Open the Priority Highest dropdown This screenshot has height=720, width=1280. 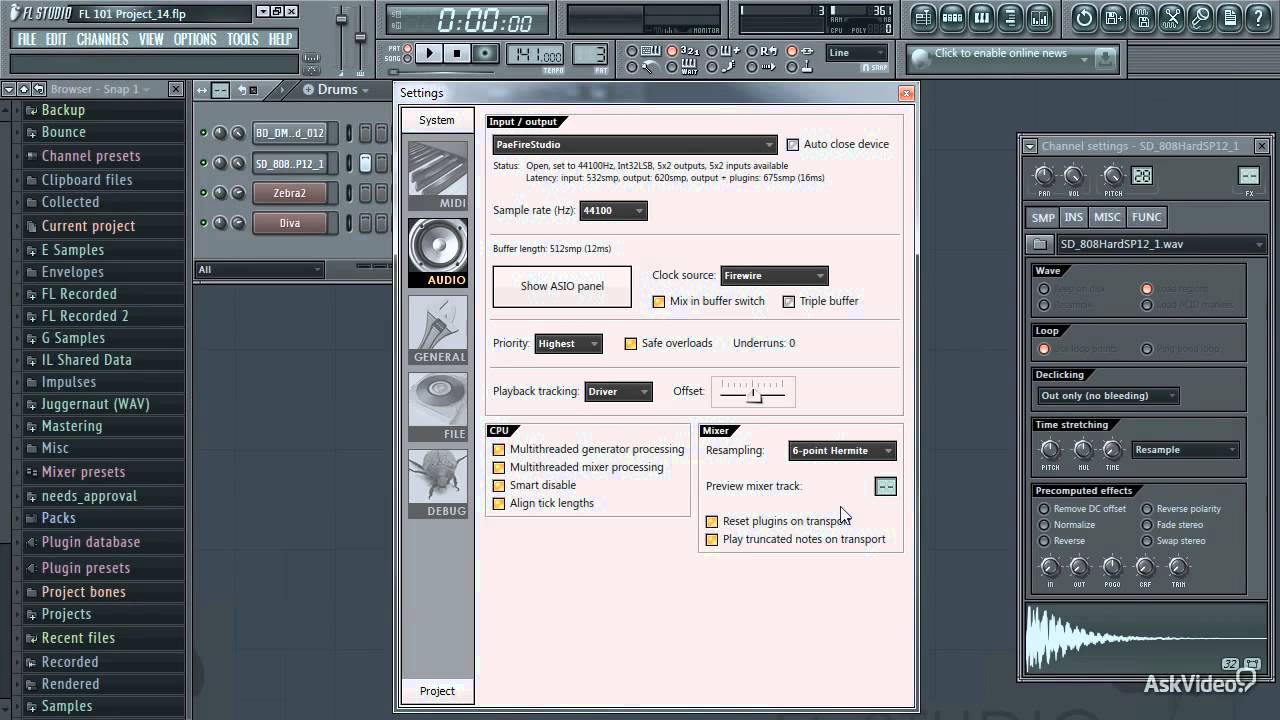(568, 343)
